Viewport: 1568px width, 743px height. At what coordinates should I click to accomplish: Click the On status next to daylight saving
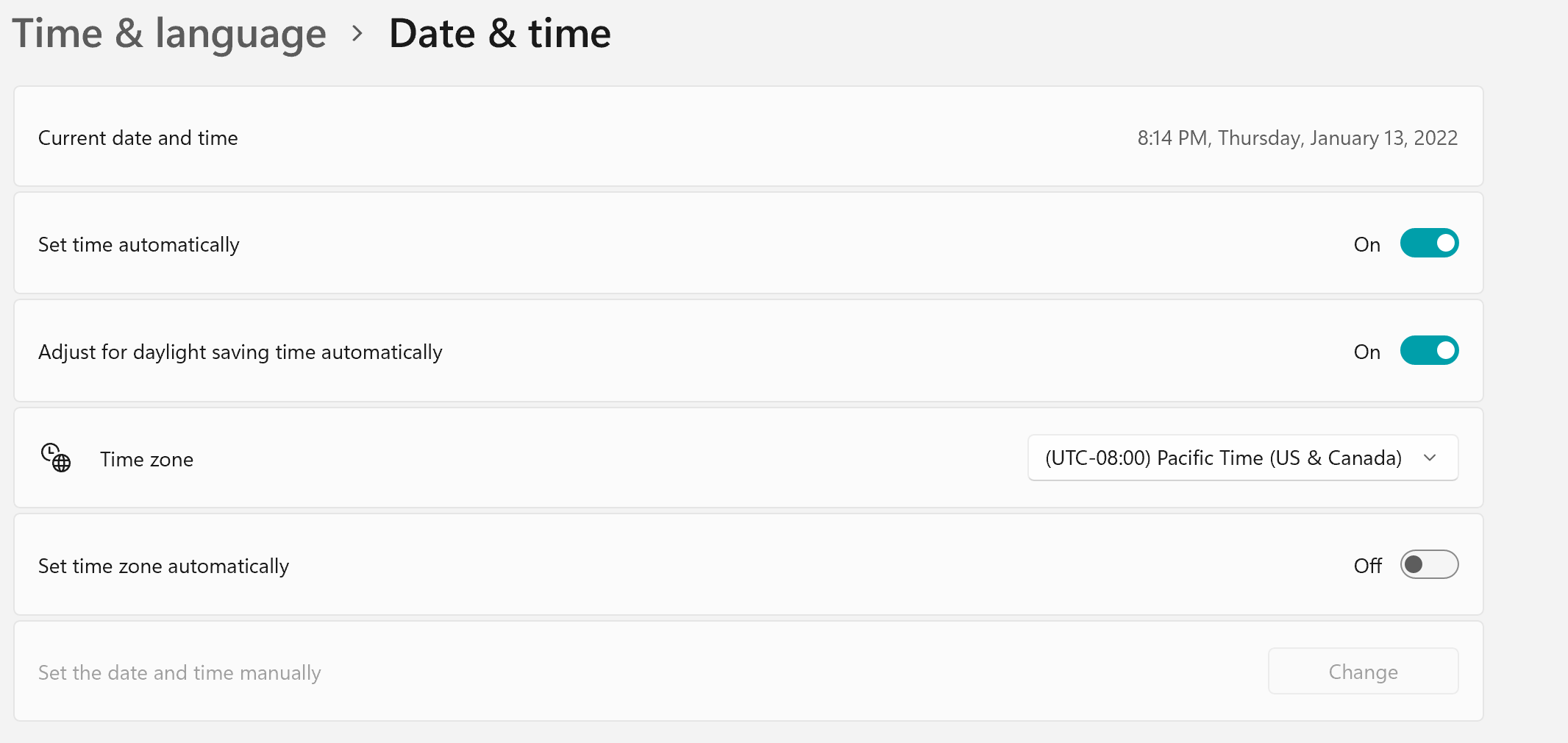click(1367, 352)
